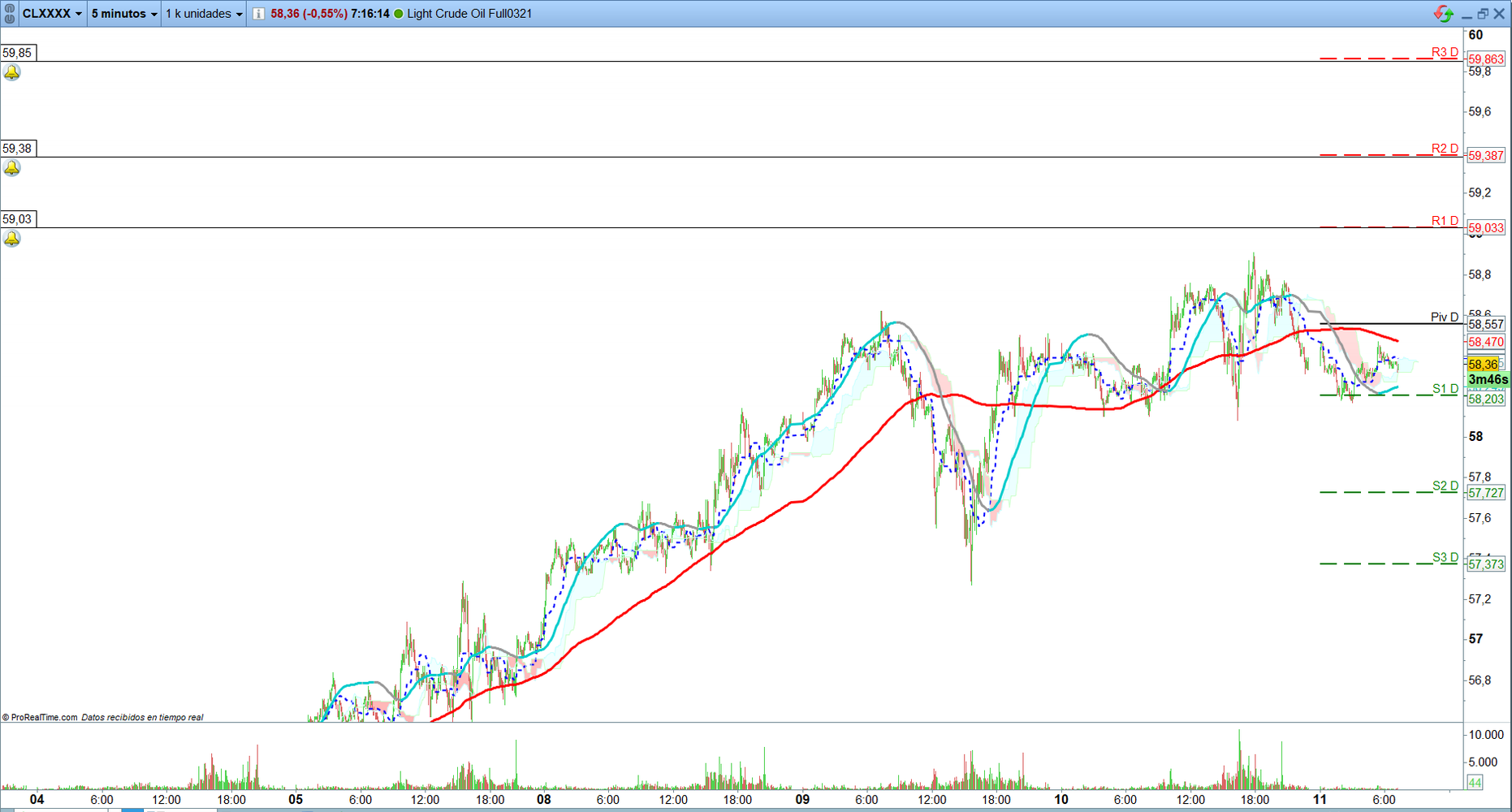Click the 60 level on the price axis
This screenshot has width=1512, height=812.
coord(1475,35)
